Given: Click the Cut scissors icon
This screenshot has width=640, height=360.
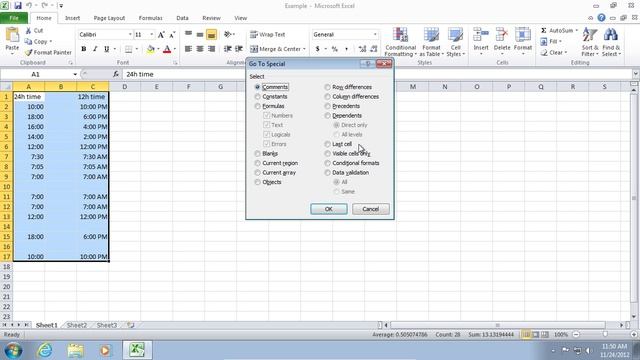Looking at the screenshot, I should point(28,31).
